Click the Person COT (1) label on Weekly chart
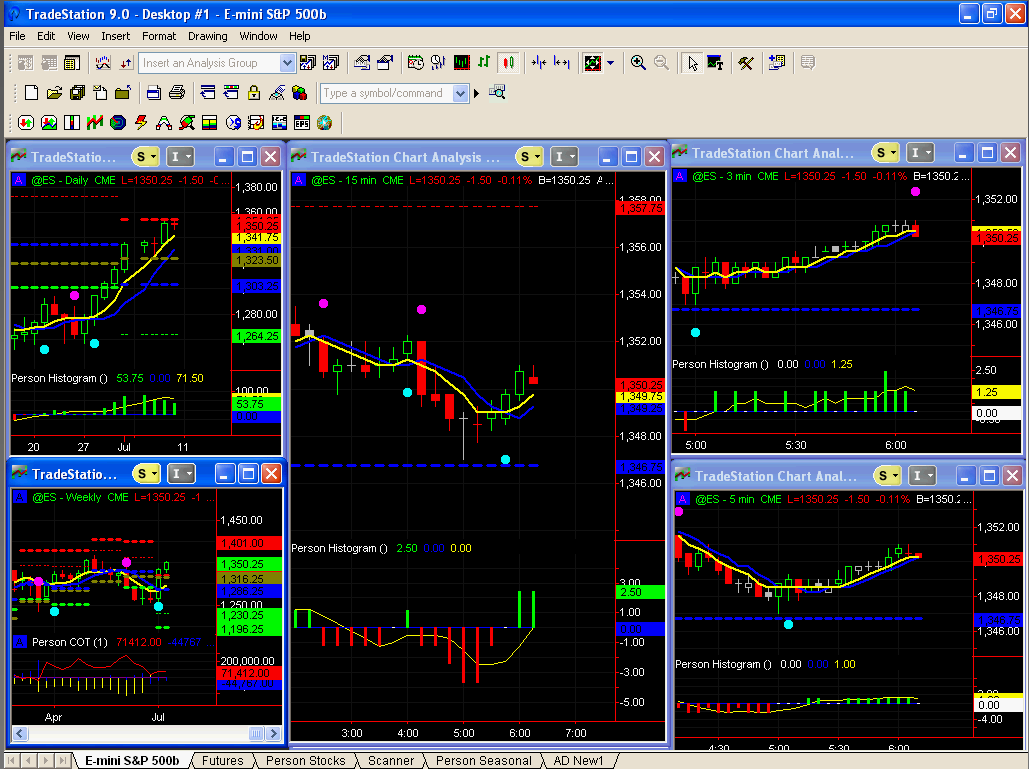 (x=70, y=642)
